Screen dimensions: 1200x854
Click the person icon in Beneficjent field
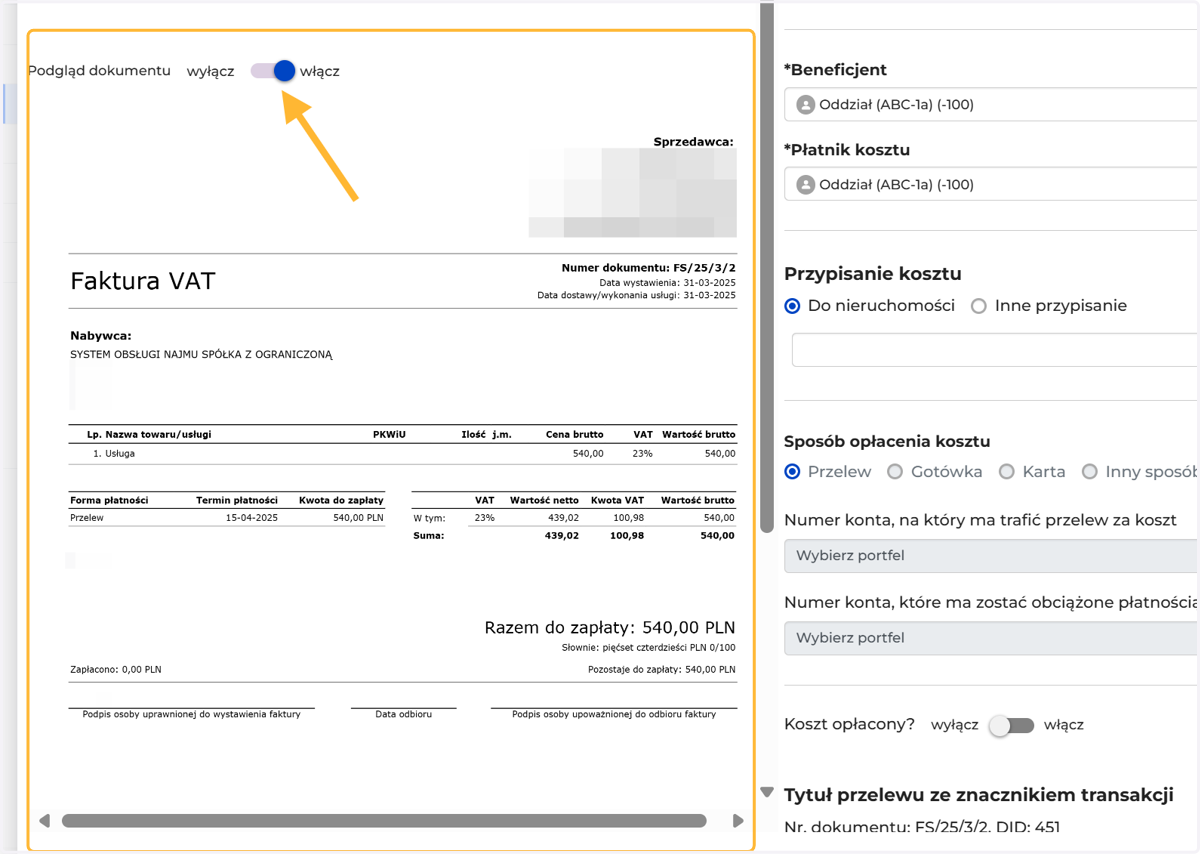click(x=805, y=105)
